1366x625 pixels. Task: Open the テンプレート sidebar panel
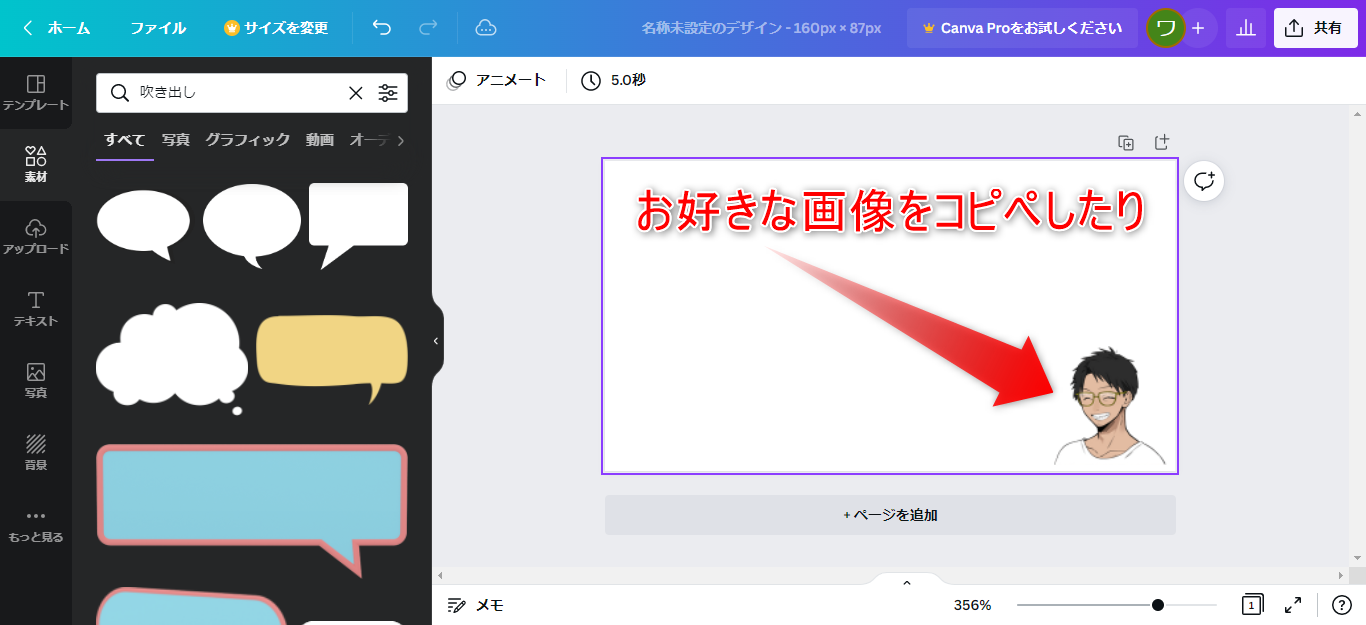[36, 93]
